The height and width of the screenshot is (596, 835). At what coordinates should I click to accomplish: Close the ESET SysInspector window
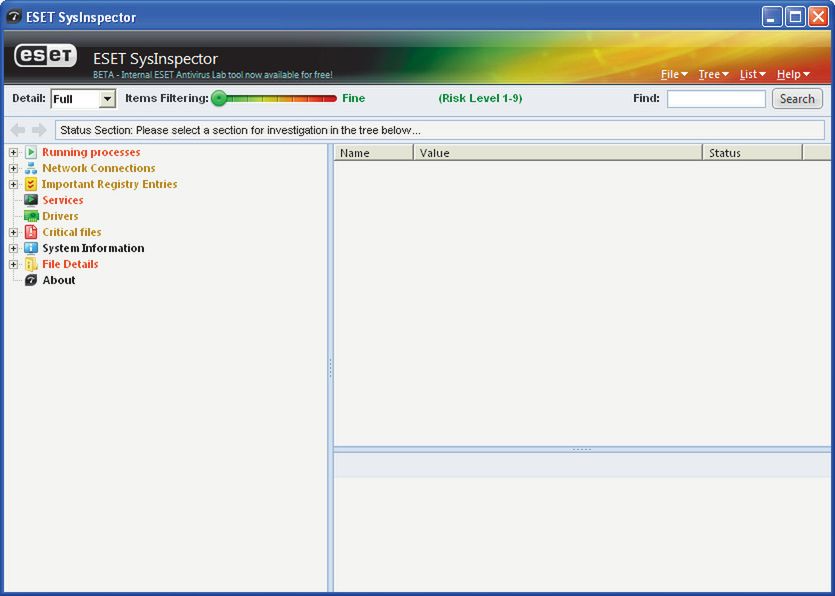[x=818, y=17]
